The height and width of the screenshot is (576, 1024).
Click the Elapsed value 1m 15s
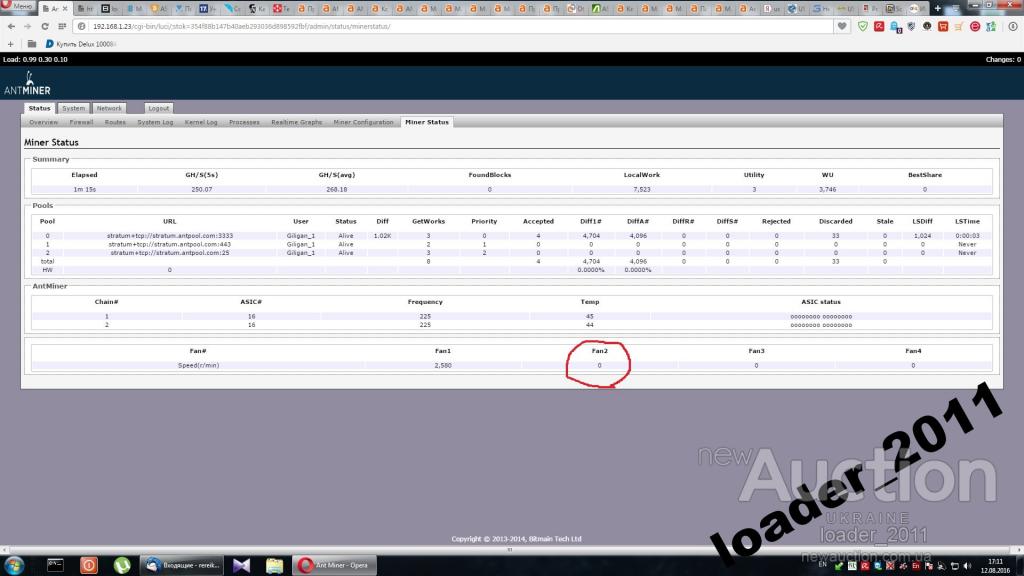[85, 189]
